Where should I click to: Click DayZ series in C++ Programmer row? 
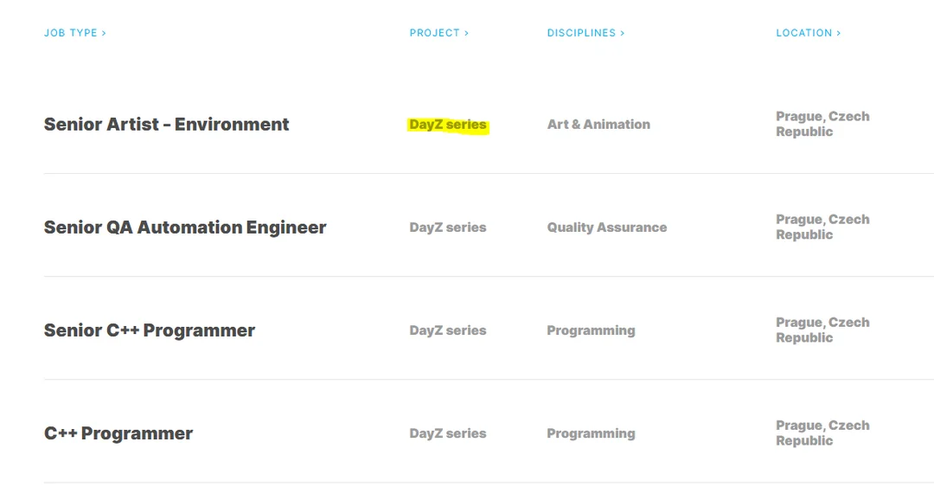(447, 434)
